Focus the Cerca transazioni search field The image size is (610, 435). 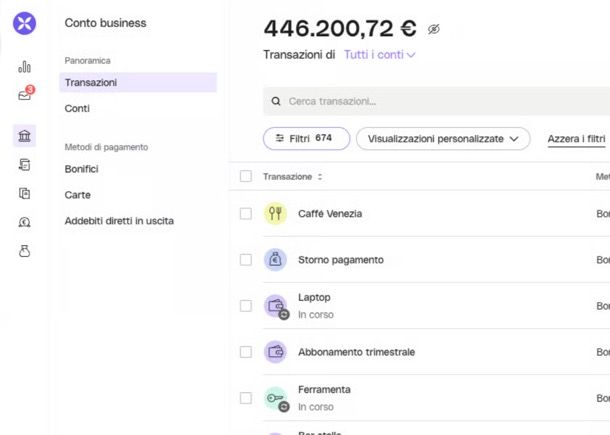436,101
